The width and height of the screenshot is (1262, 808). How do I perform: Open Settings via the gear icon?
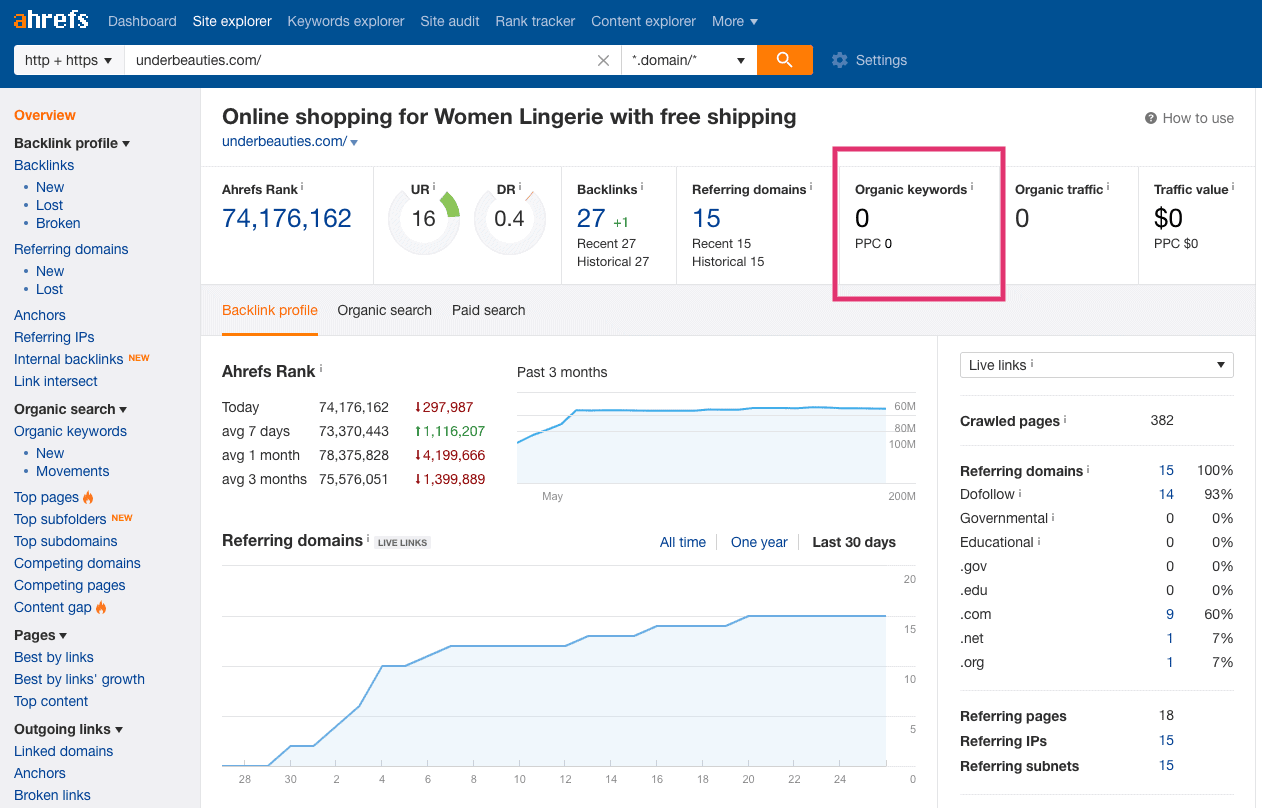[x=839, y=60]
